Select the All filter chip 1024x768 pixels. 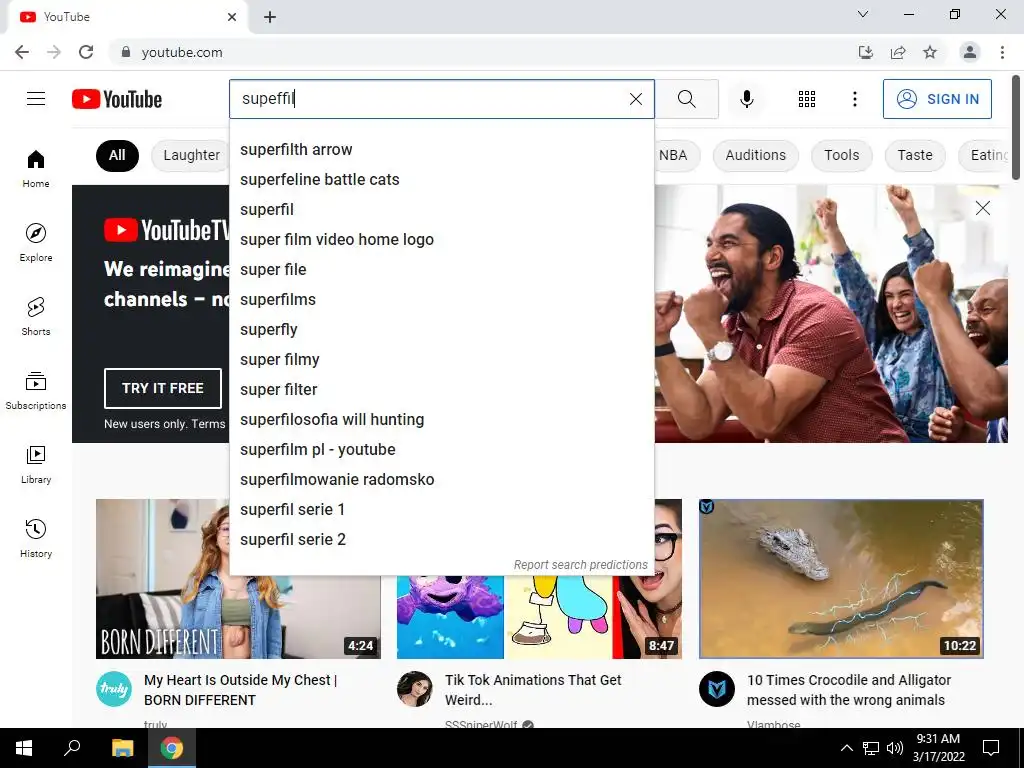coord(117,155)
